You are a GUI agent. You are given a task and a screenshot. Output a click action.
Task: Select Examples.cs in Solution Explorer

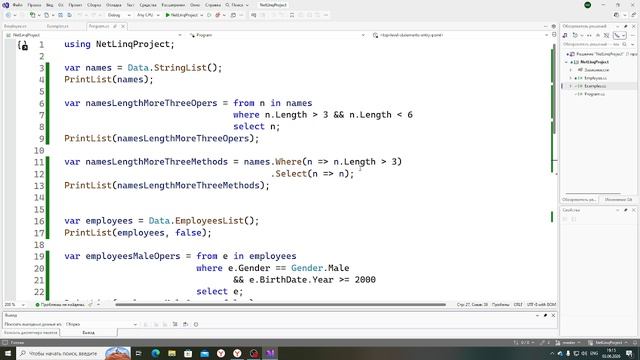pos(595,86)
